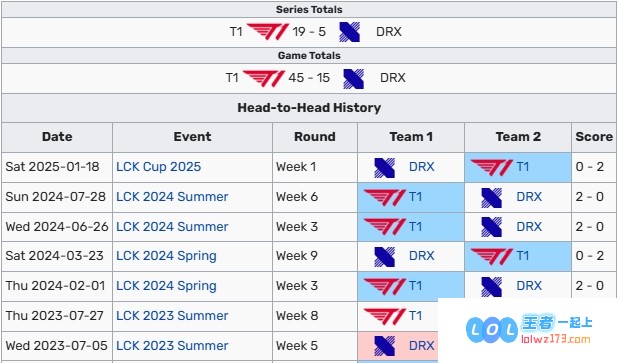Click the Event column header

coord(192,137)
